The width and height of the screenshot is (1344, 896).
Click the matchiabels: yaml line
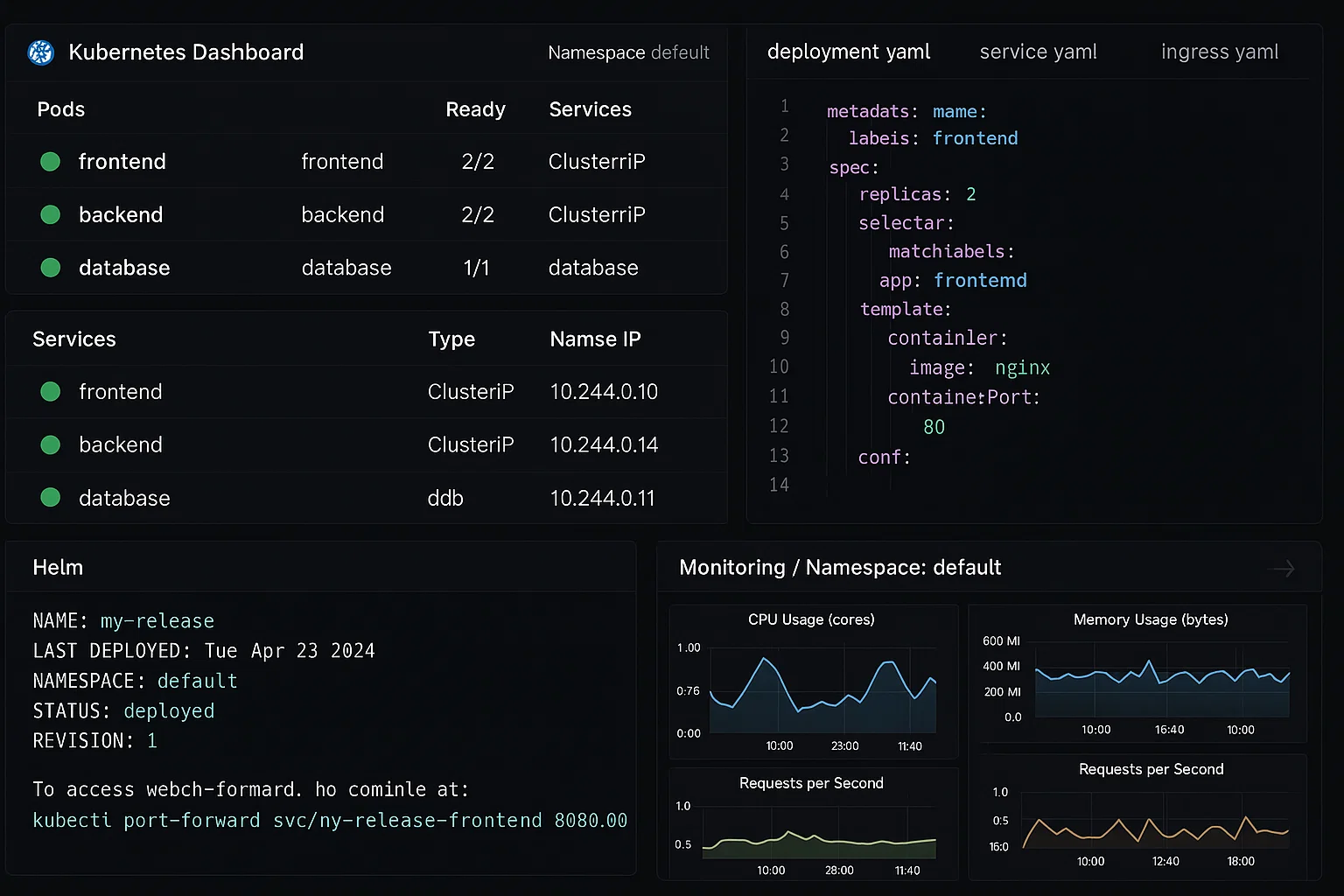[x=951, y=251]
